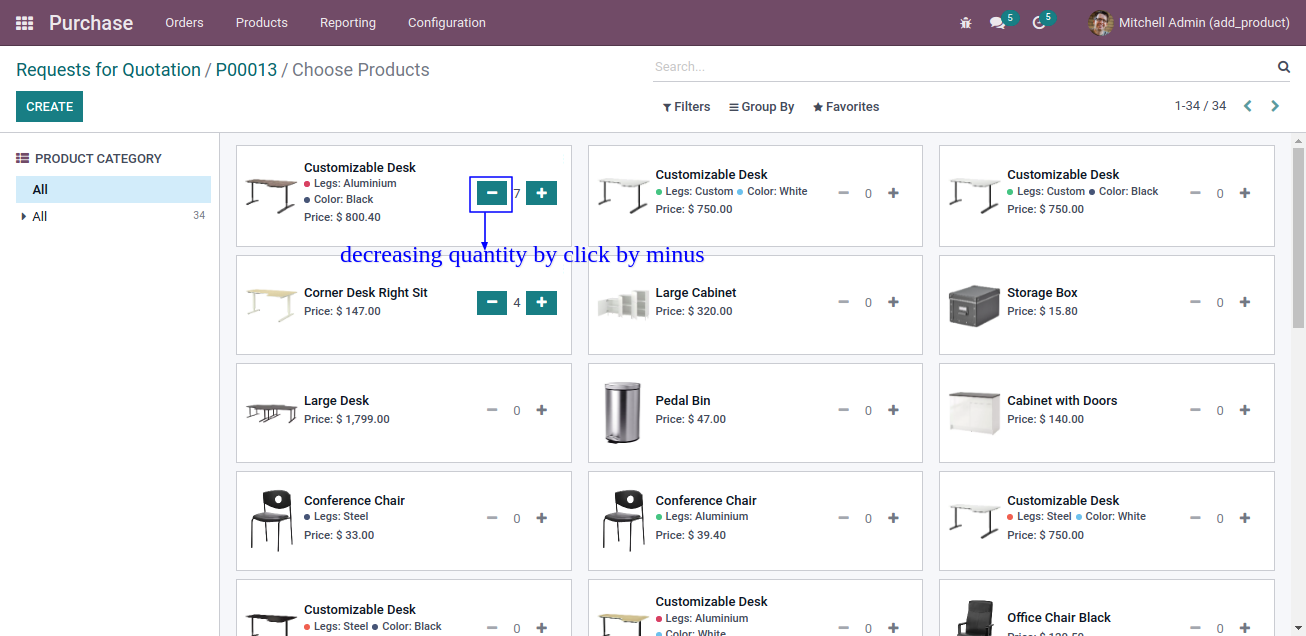The width and height of the screenshot is (1306, 636).
Task: Open the debug bug tools icon
Action: coord(965,23)
